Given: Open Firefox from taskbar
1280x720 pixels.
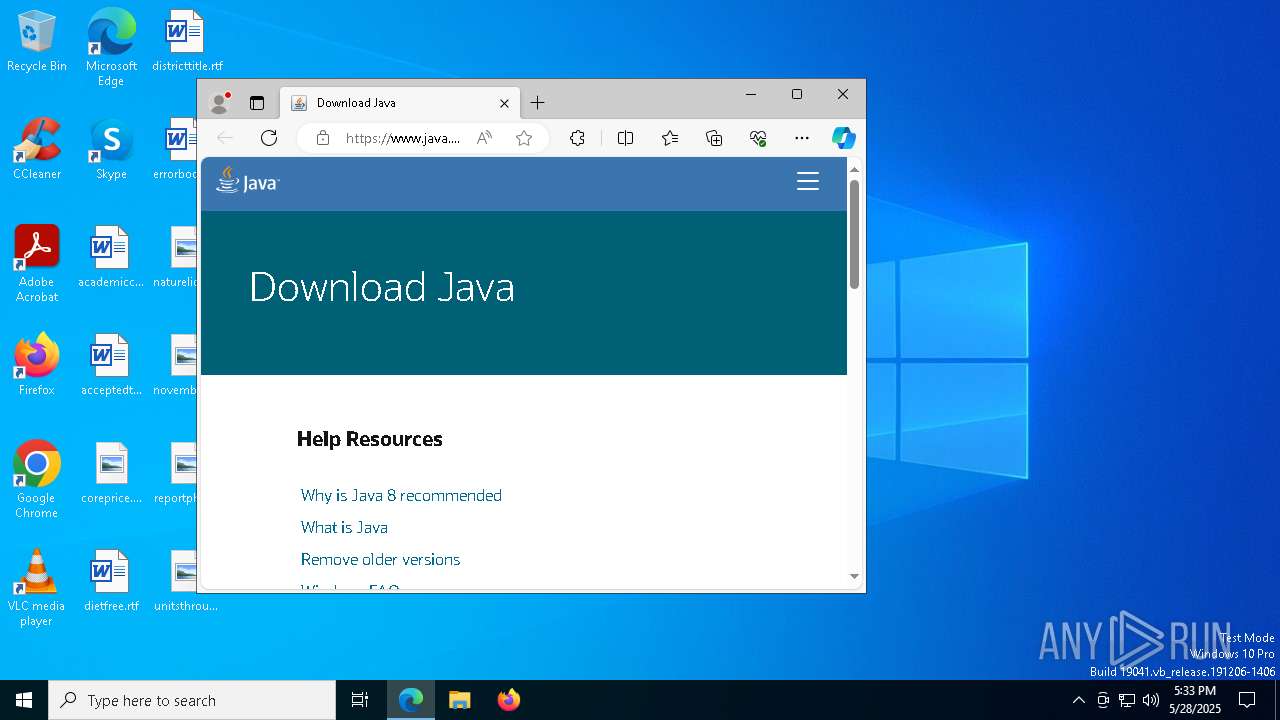Looking at the screenshot, I should 508,700.
